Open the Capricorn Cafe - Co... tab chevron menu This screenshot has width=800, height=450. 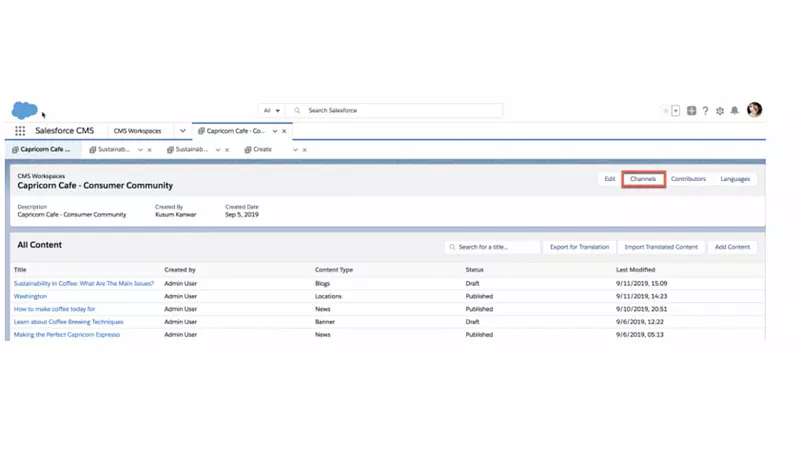point(275,131)
